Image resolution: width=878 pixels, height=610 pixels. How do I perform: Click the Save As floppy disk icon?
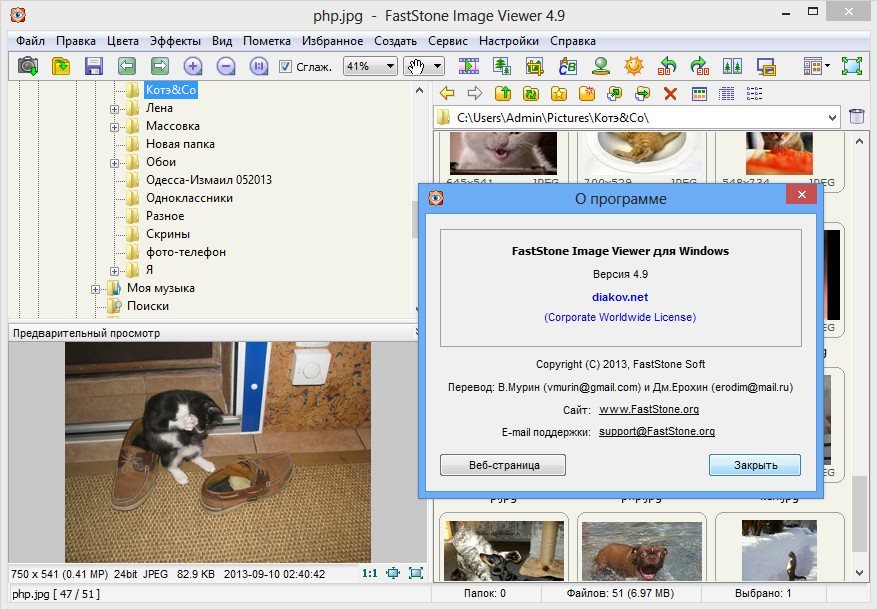click(94, 66)
